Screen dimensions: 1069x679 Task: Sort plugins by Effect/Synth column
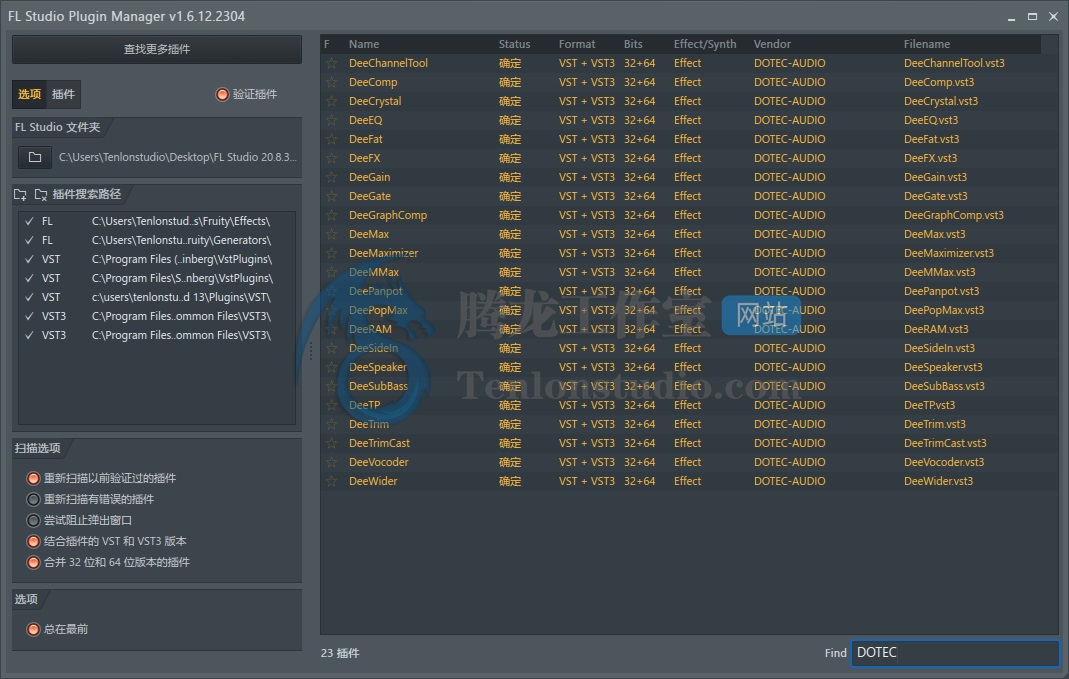click(x=705, y=44)
